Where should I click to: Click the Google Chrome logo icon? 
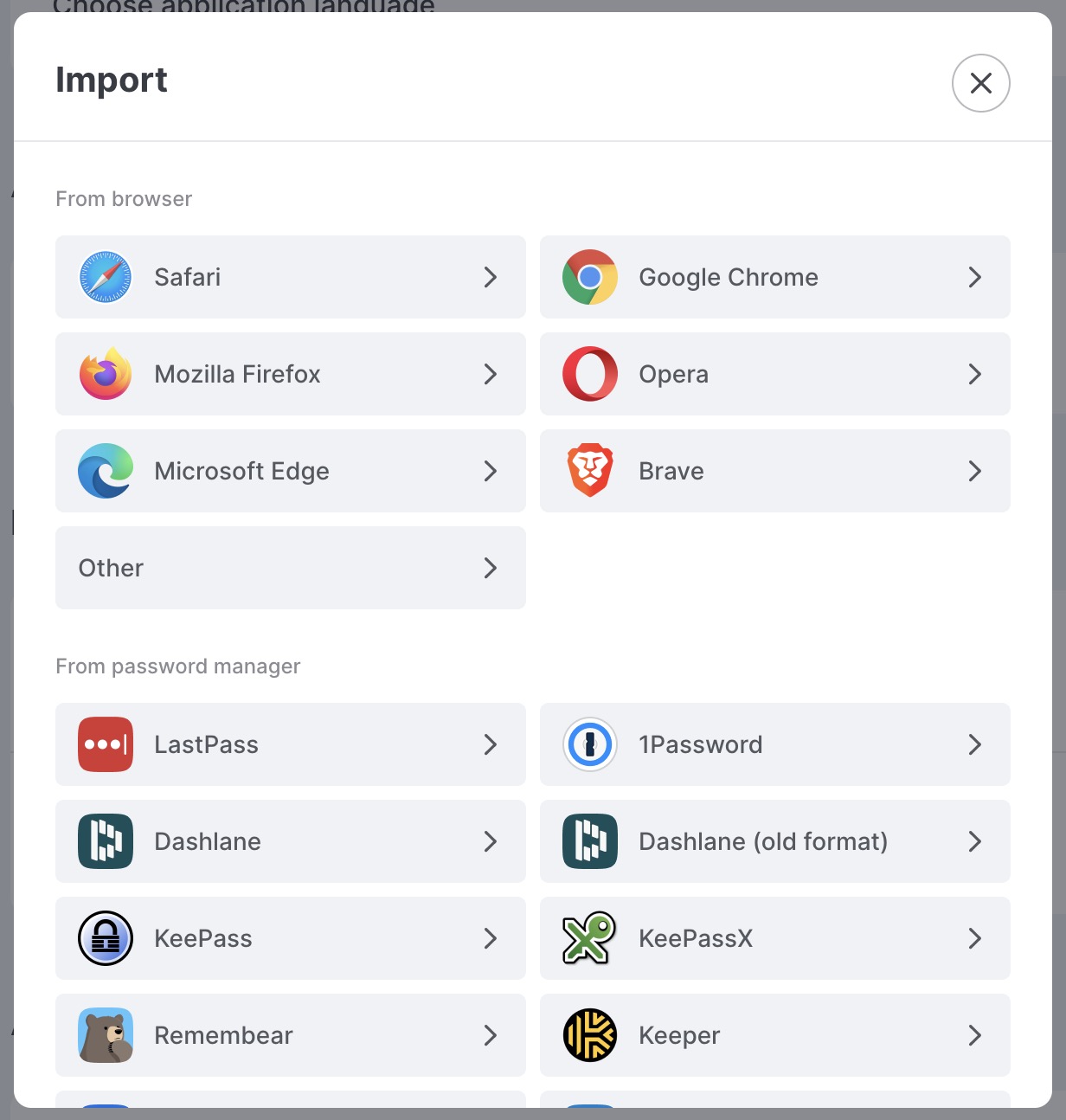[590, 277]
